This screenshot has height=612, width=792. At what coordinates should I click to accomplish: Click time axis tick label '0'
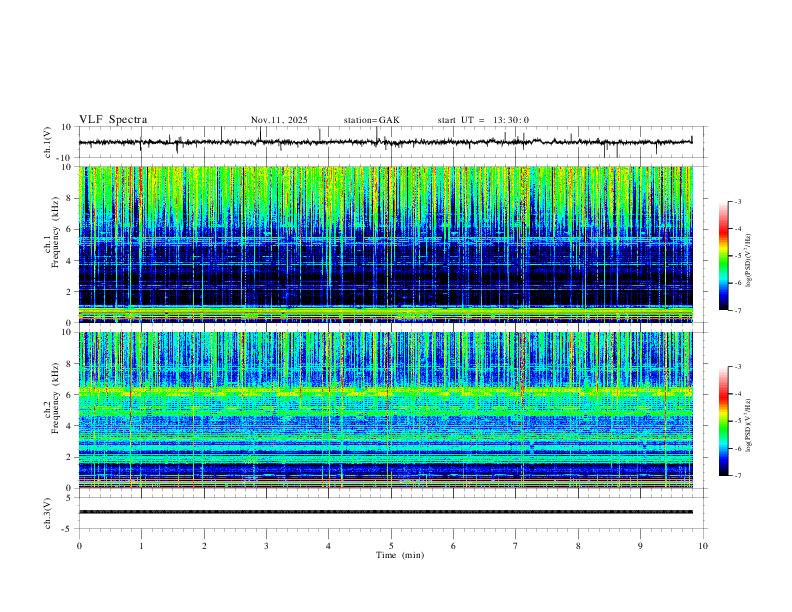(x=79, y=546)
